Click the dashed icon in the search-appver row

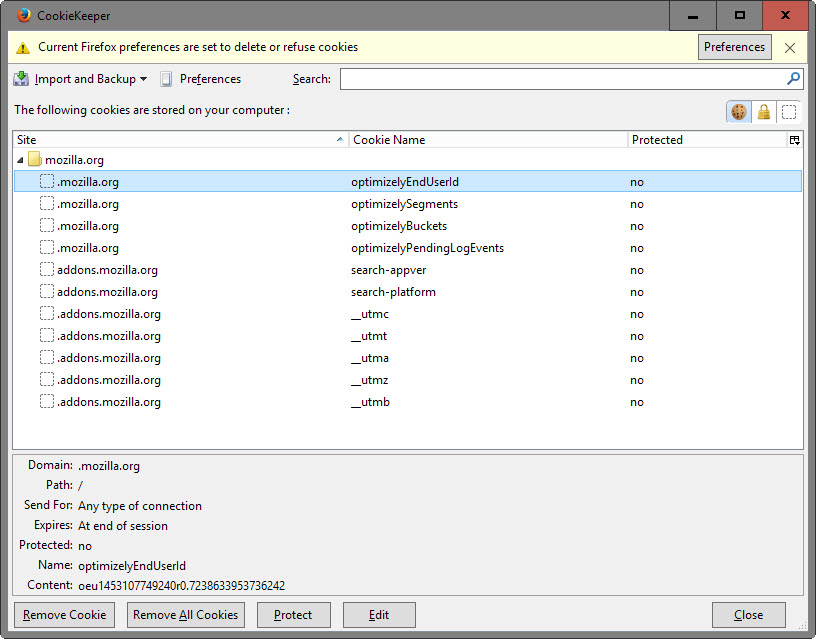pos(47,269)
